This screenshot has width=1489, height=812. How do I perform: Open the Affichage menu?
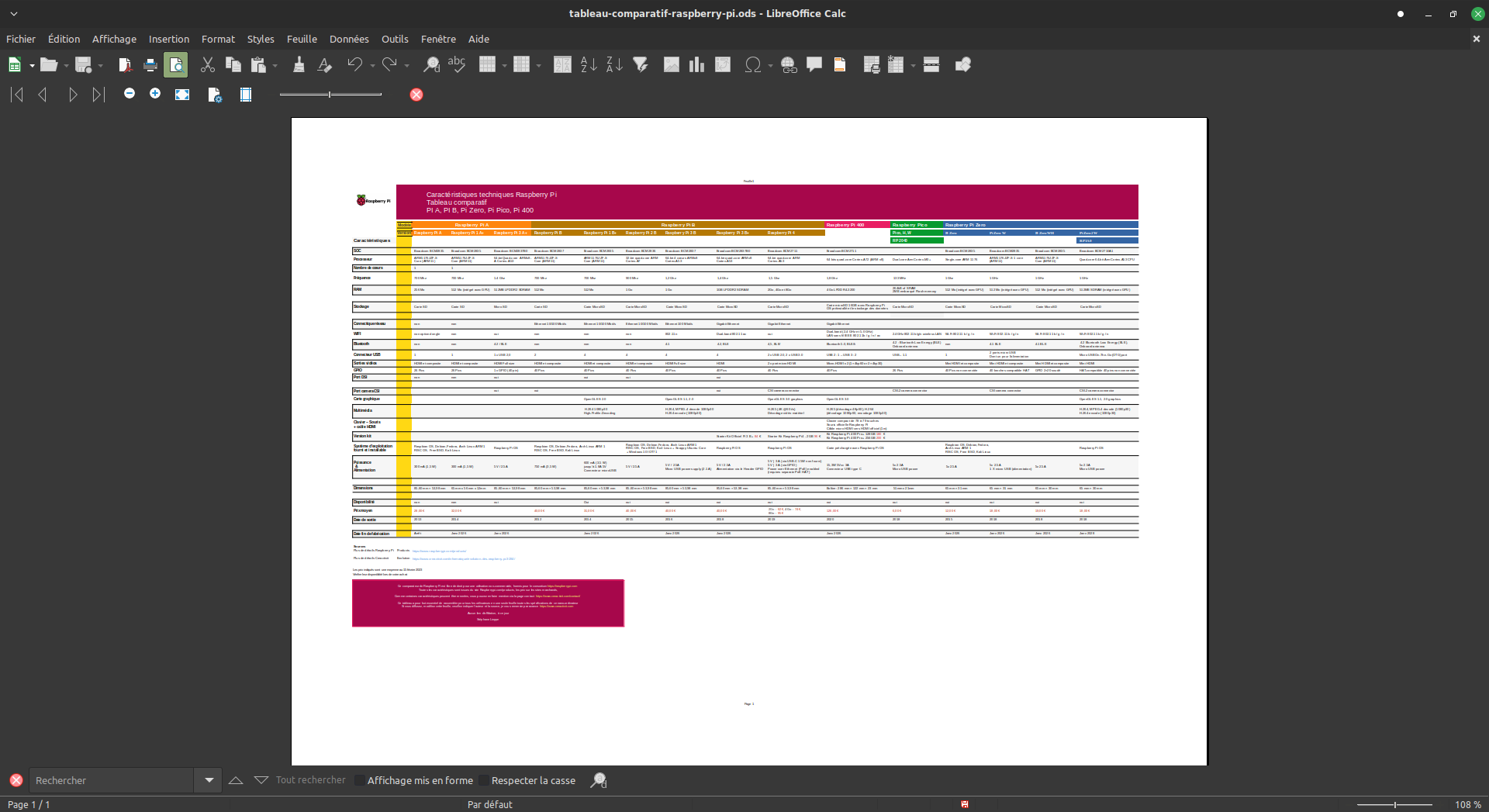click(x=114, y=39)
